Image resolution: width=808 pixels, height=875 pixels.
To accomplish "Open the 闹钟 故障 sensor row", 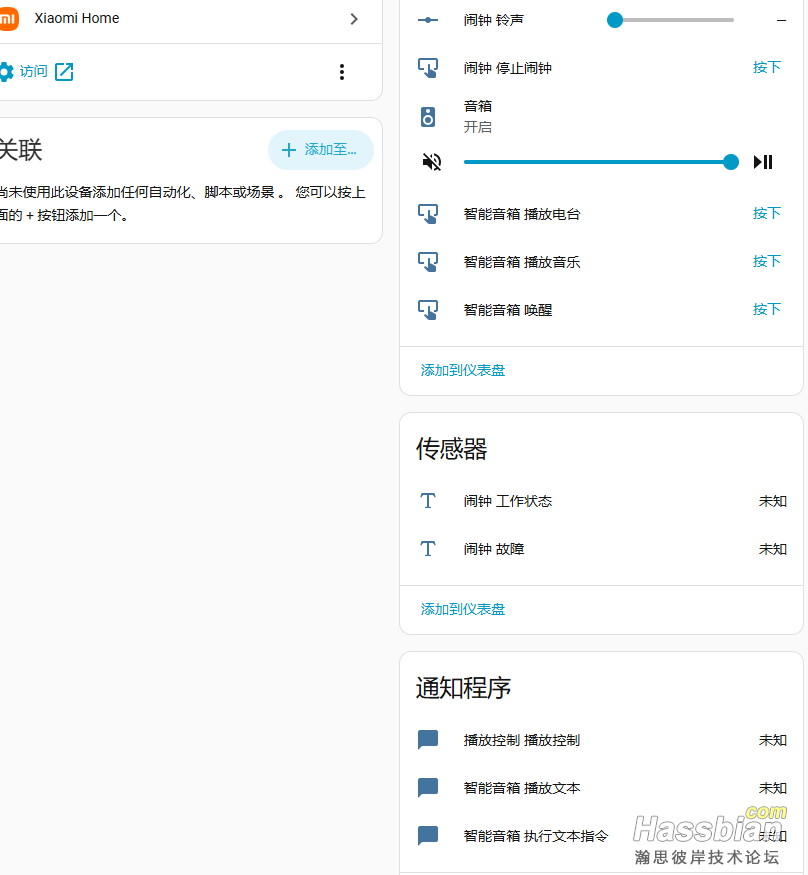I will 602,549.
